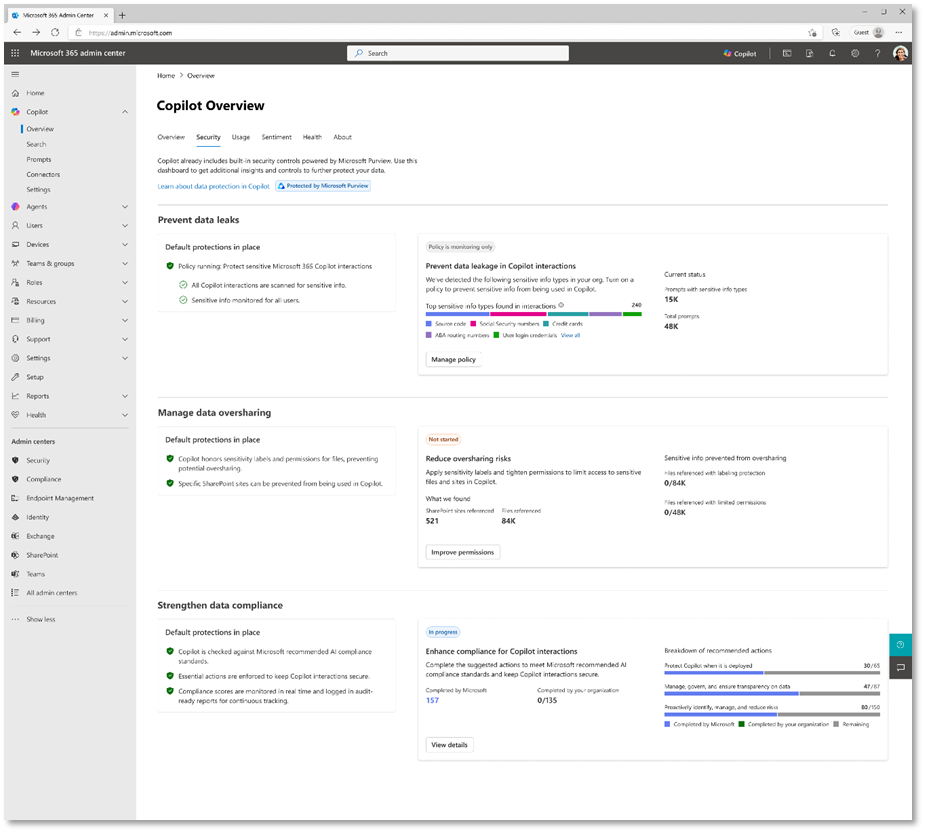Click View all sensitive info types link
The height and width of the screenshot is (833, 925).
[570, 336]
